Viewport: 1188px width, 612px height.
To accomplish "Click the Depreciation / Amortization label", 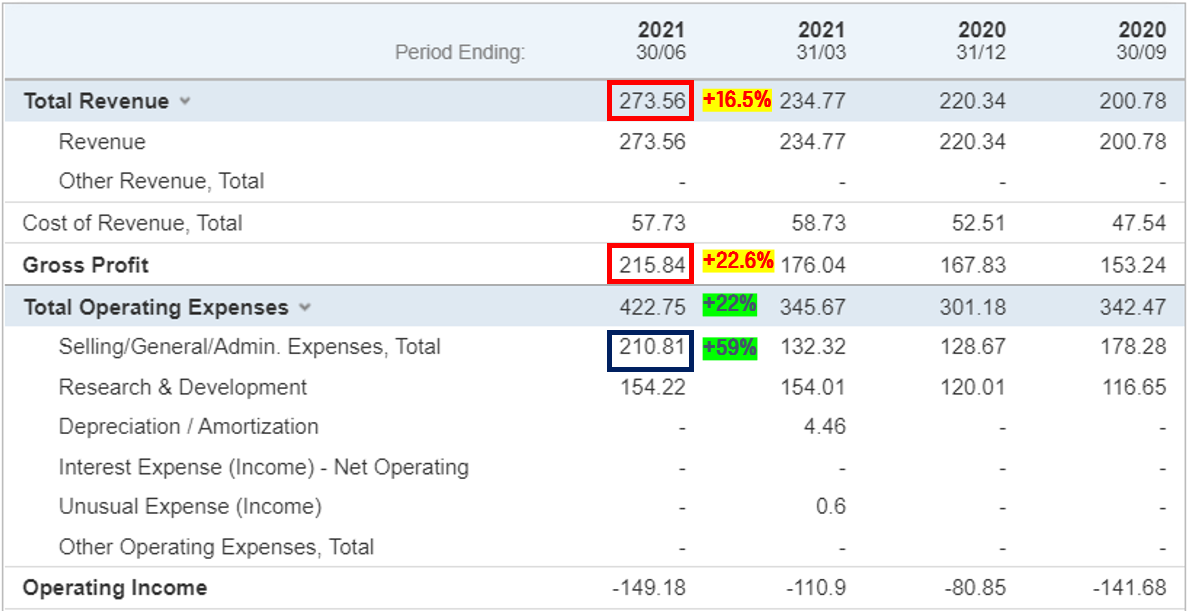I will point(189,426).
